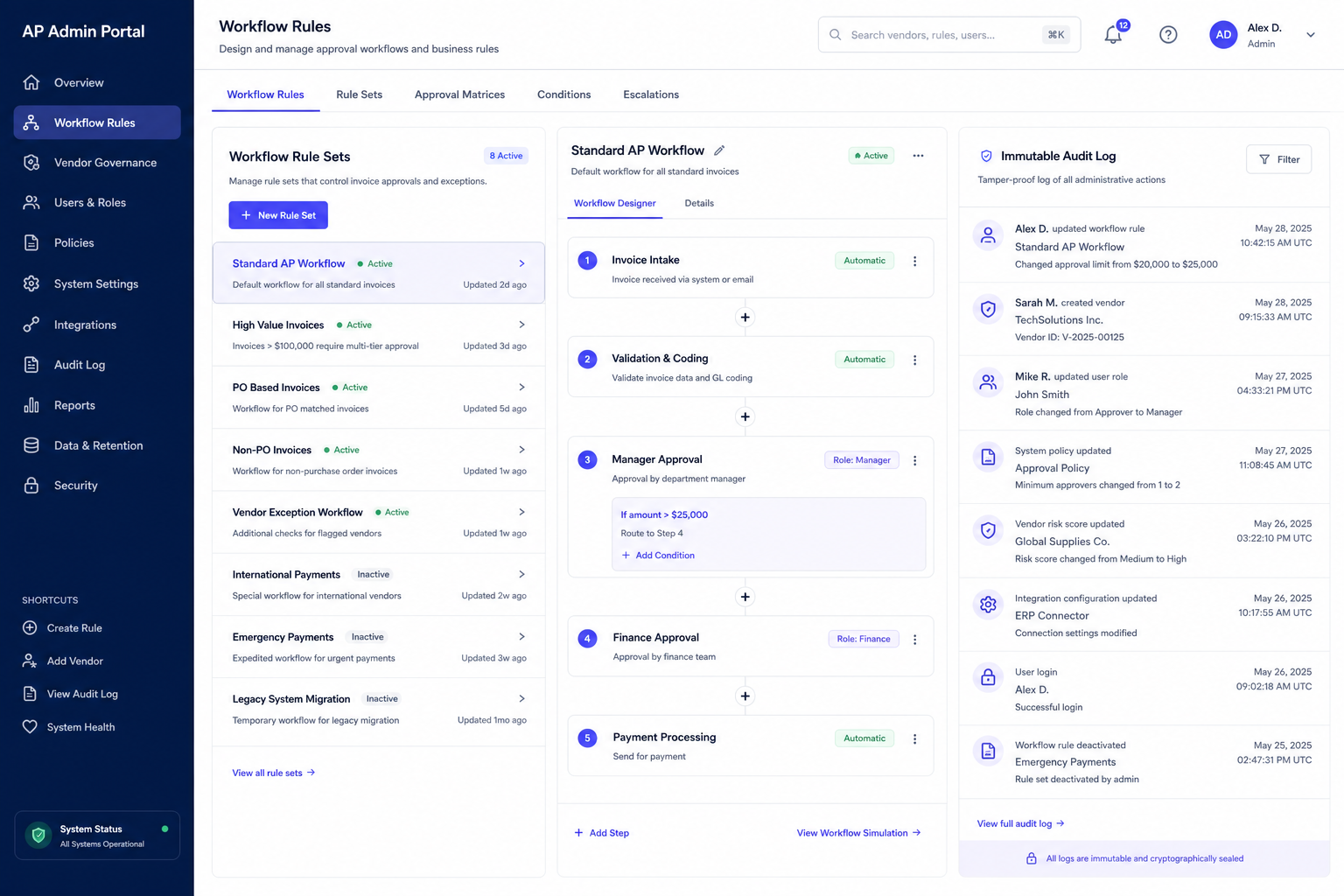The image size is (1344, 896).
Task: Open View full audit log link
Action: [1020, 823]
